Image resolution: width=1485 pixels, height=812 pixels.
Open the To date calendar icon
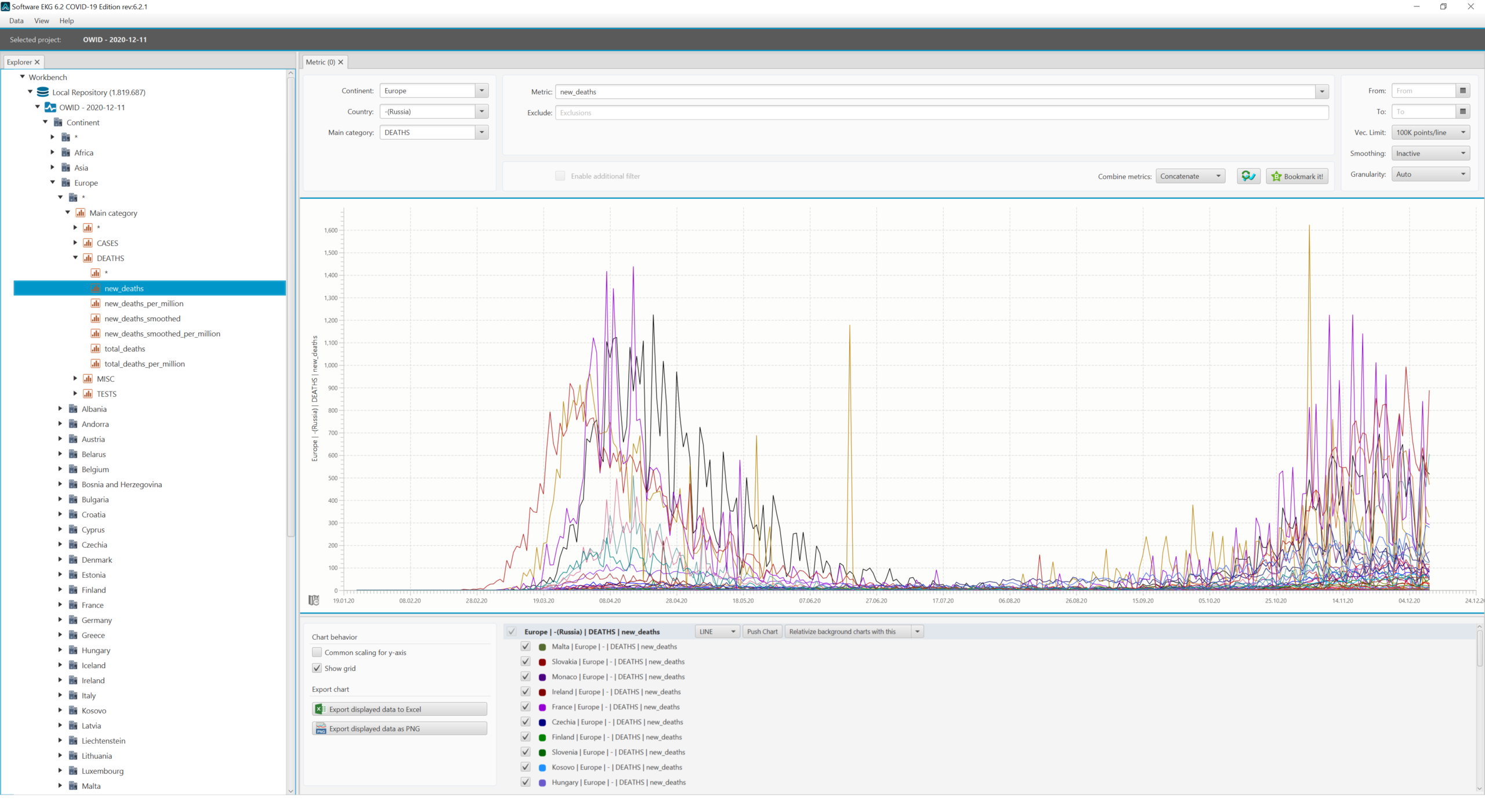(1462, 111)
